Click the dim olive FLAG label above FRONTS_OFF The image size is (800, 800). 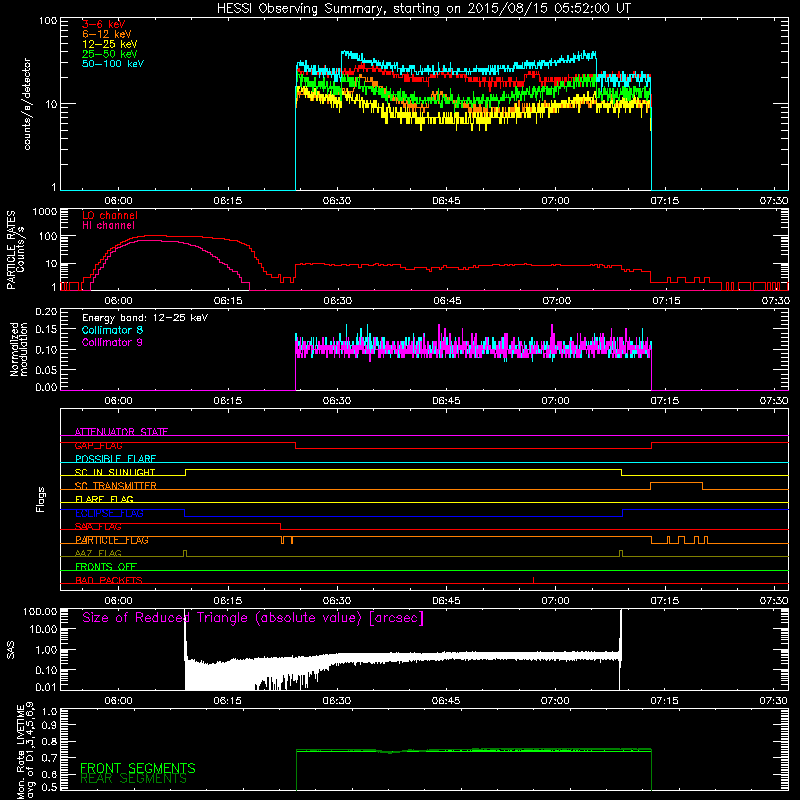tap(98, 553)
